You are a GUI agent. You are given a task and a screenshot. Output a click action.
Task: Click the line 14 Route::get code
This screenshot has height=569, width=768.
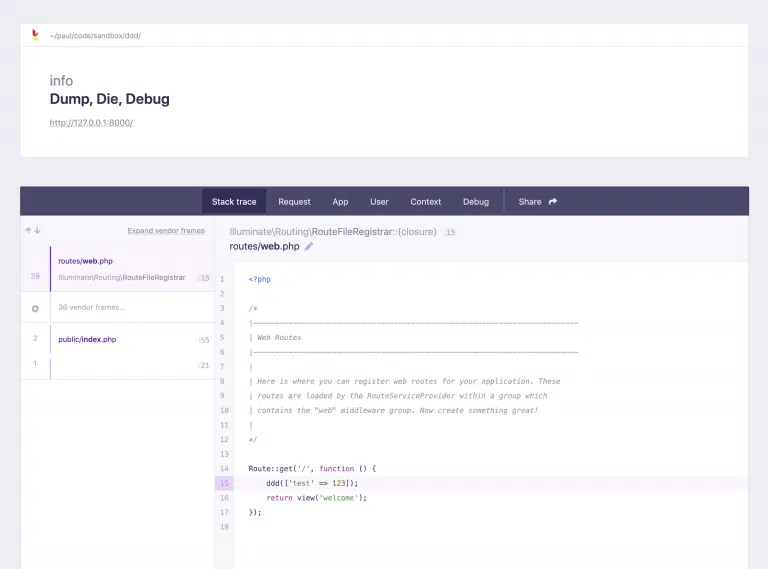click(x=311, y=468)
